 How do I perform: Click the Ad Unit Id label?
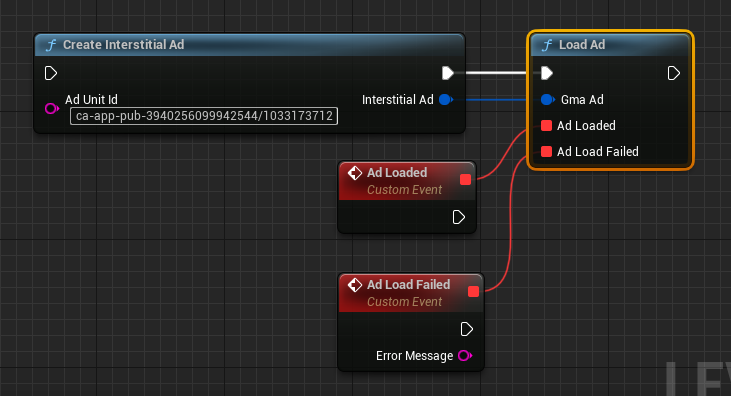coord(91,99)
